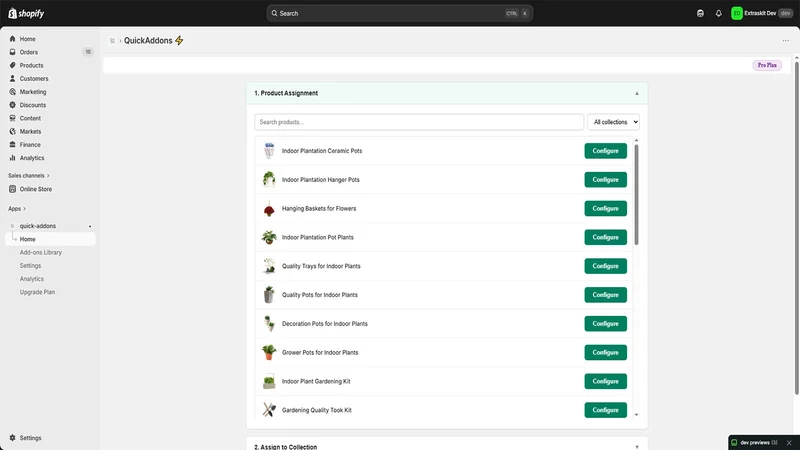Screen dimensions: 800x450
Task: Click Quality Trays for Indoor Plants thumbnail
Action: click(x=269, y=266)
